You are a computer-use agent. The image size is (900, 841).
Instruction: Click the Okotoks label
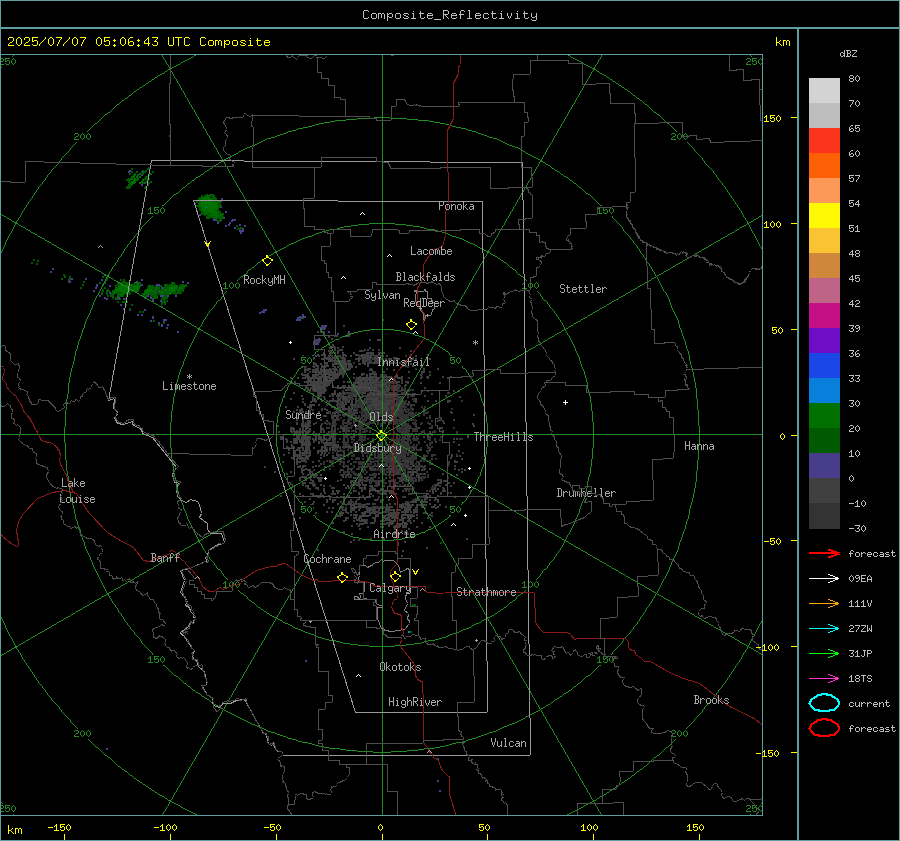tap(400, 666)
